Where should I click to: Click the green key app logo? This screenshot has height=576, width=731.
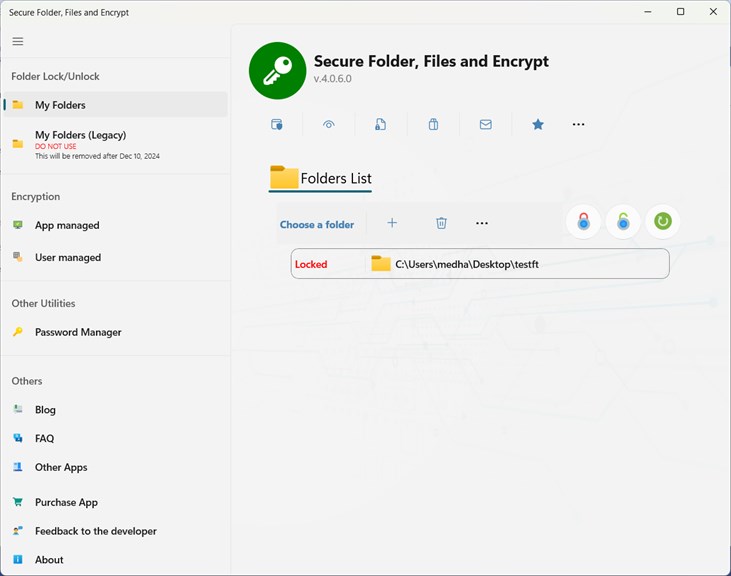pyautogui.click(x=277, y=71)
